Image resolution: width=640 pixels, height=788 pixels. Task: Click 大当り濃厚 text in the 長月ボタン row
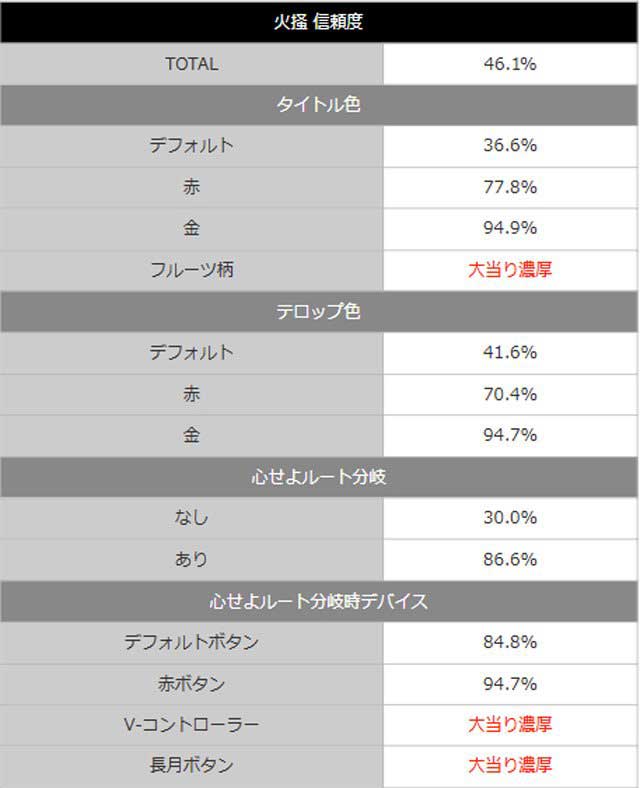pyautogui.click(x=510, y=766)
